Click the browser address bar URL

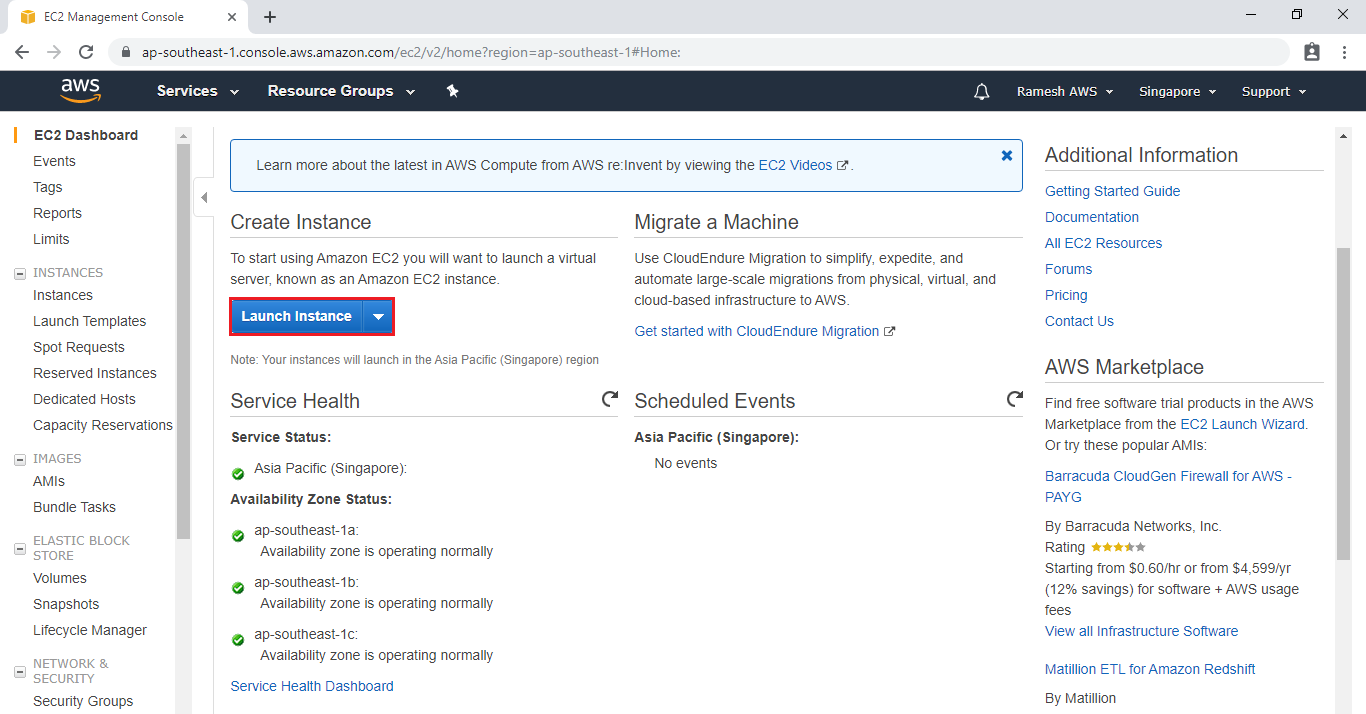tap(411, 52)
